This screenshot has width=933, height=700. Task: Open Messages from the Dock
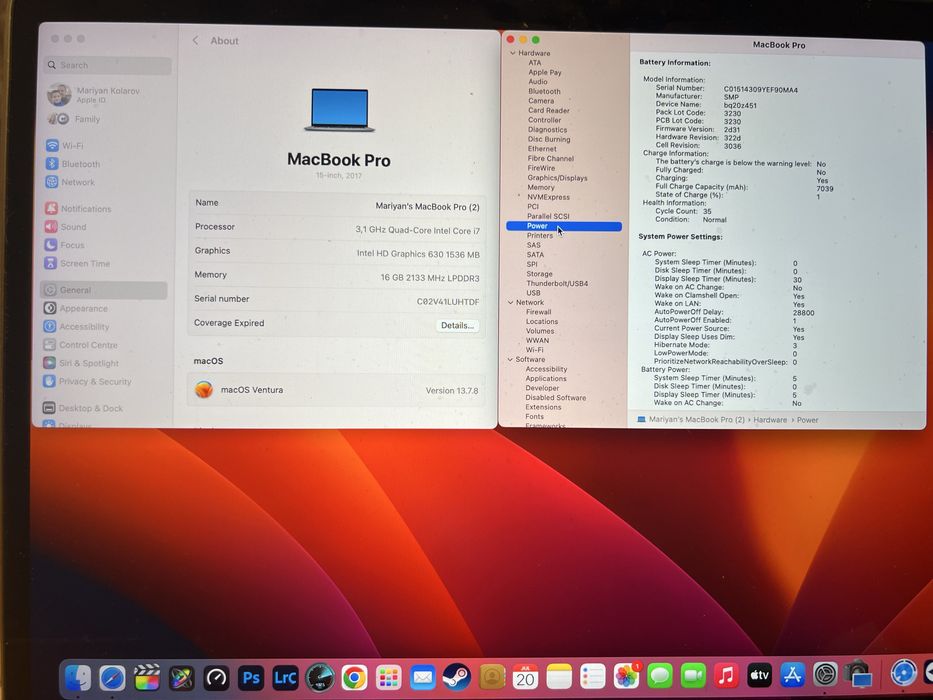coord(660,676)
